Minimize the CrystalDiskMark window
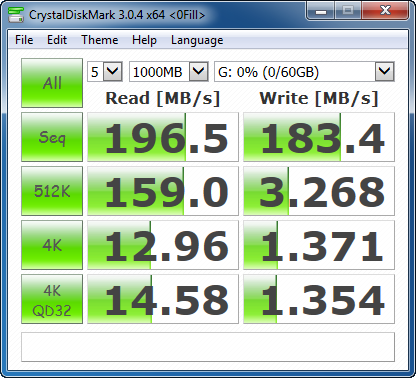The image size is (416, 378). point(321,11)
